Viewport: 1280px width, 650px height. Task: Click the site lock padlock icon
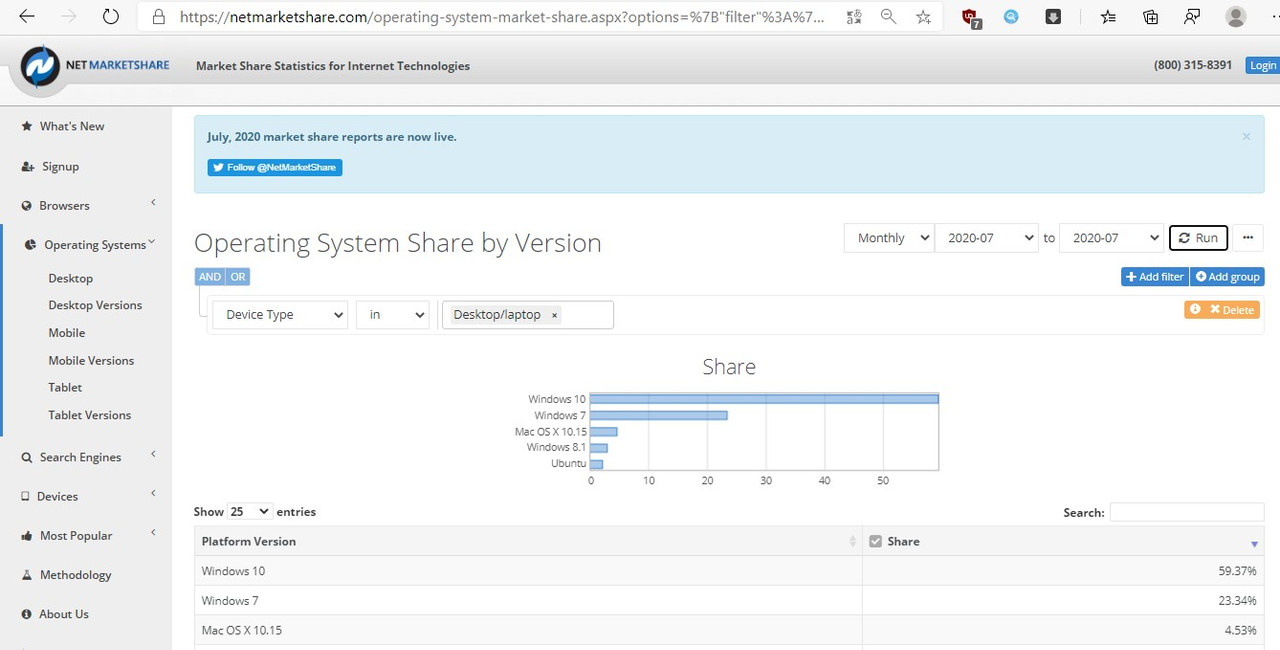tap(158, 17)
